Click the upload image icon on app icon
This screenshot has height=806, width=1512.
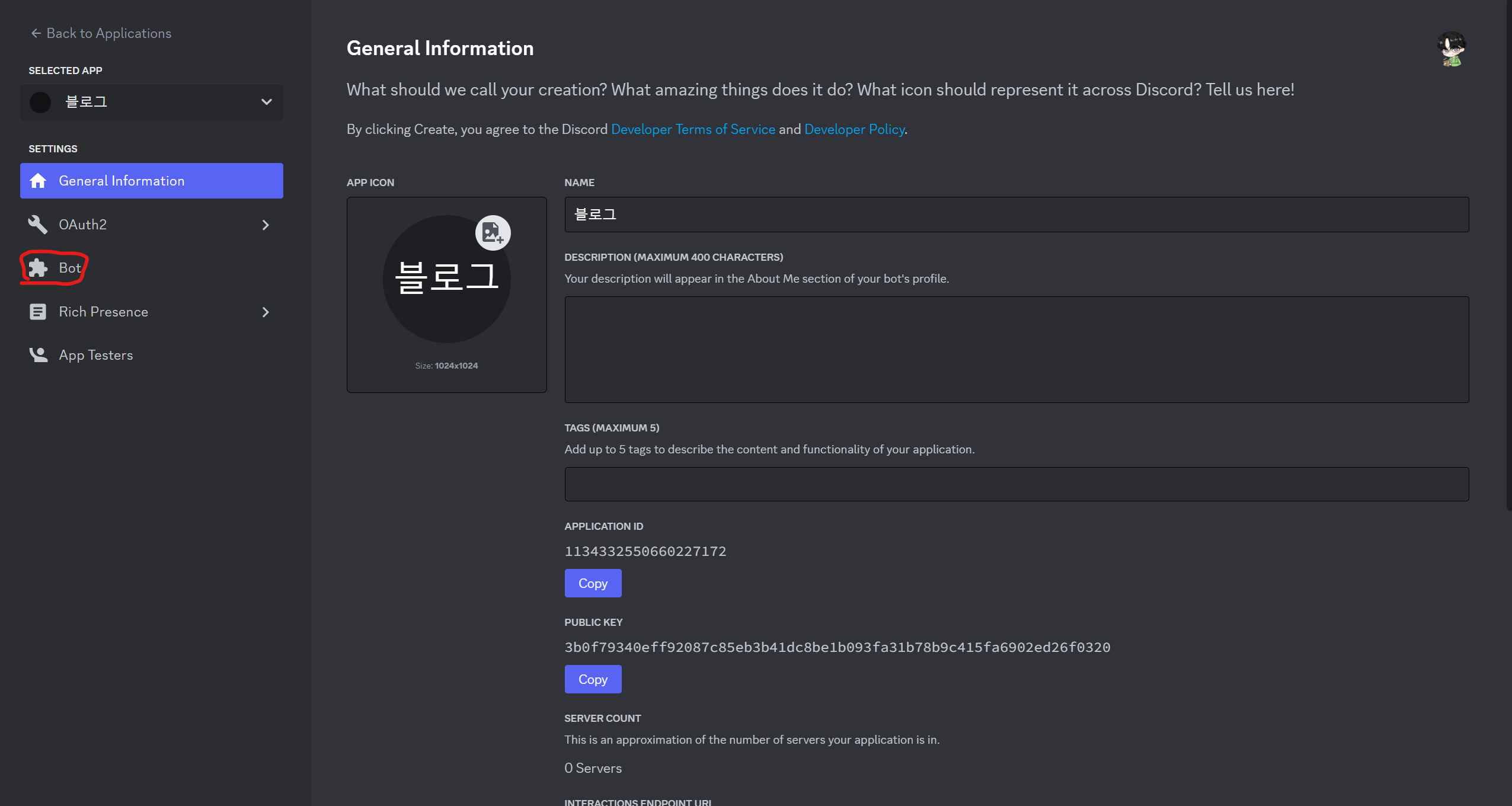(x=493, y=233)
